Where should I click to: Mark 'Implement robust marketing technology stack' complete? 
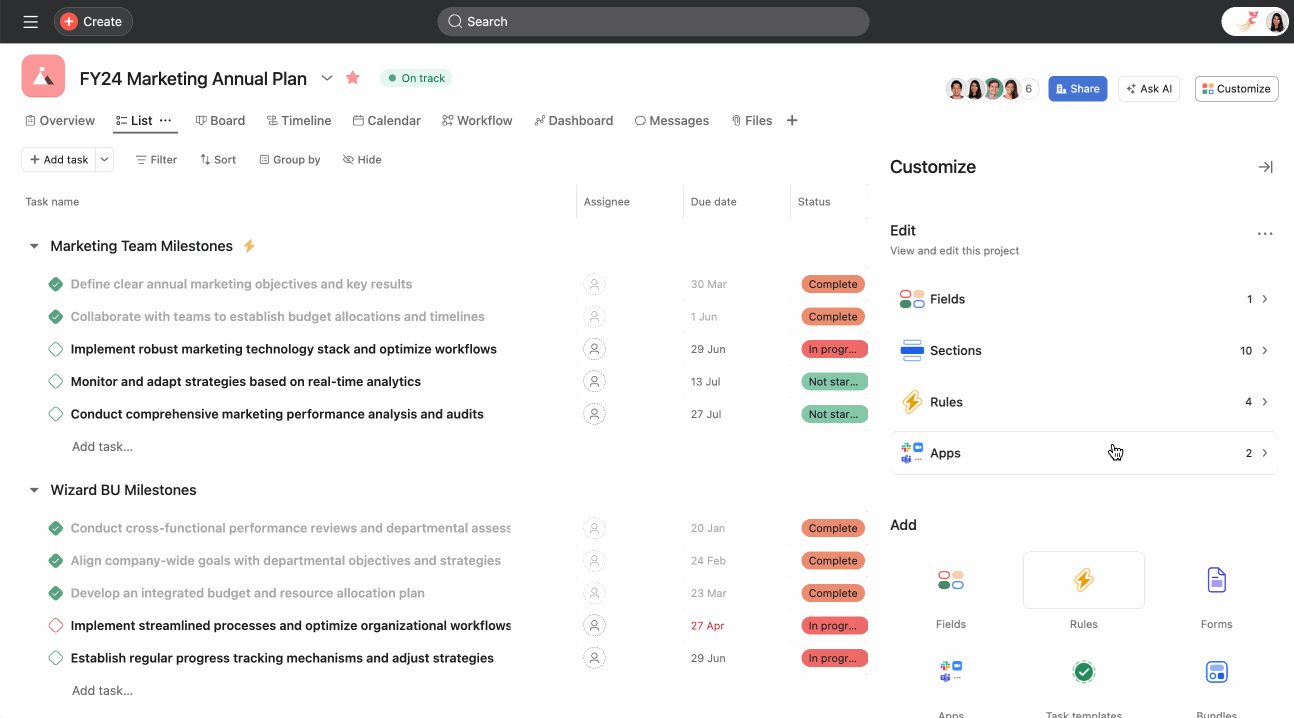pyautogui.click(x=56, y=349)
